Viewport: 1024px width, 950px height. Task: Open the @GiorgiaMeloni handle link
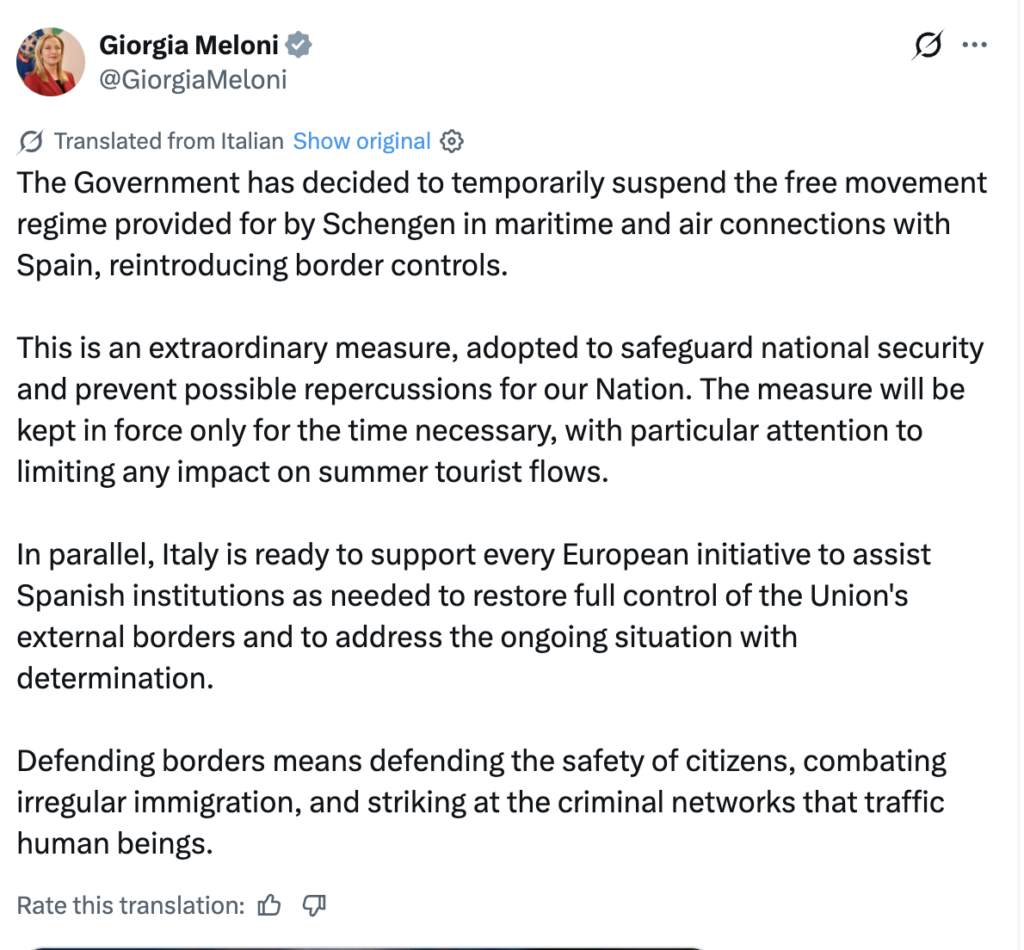tap(193, 80)
